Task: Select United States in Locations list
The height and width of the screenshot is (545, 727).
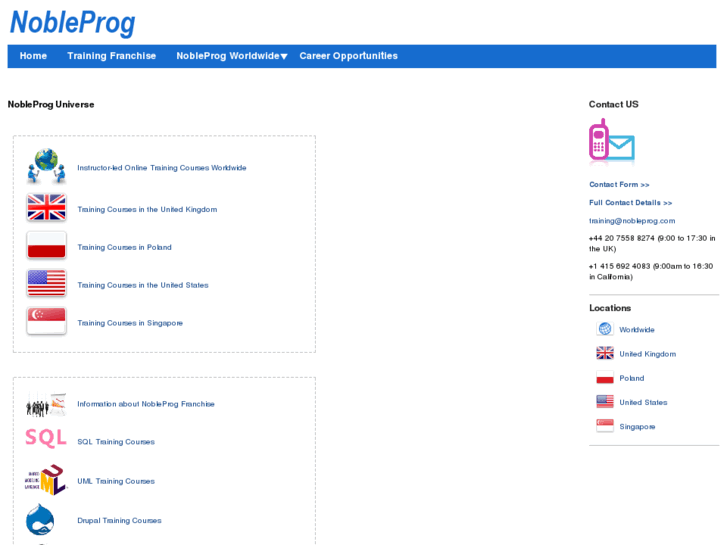Action: [x=643, y=402]
